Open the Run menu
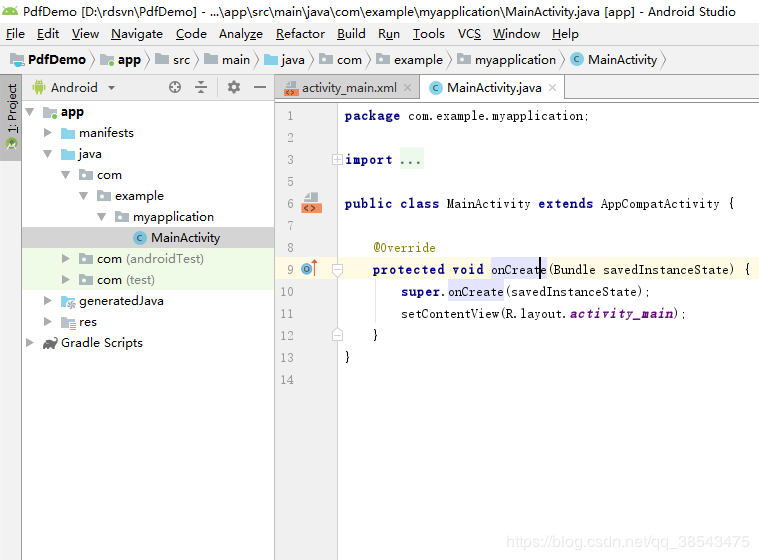Image resolution: width=759 pixels, height=560 pixels. pyautogui.click(x=389, y=34)
